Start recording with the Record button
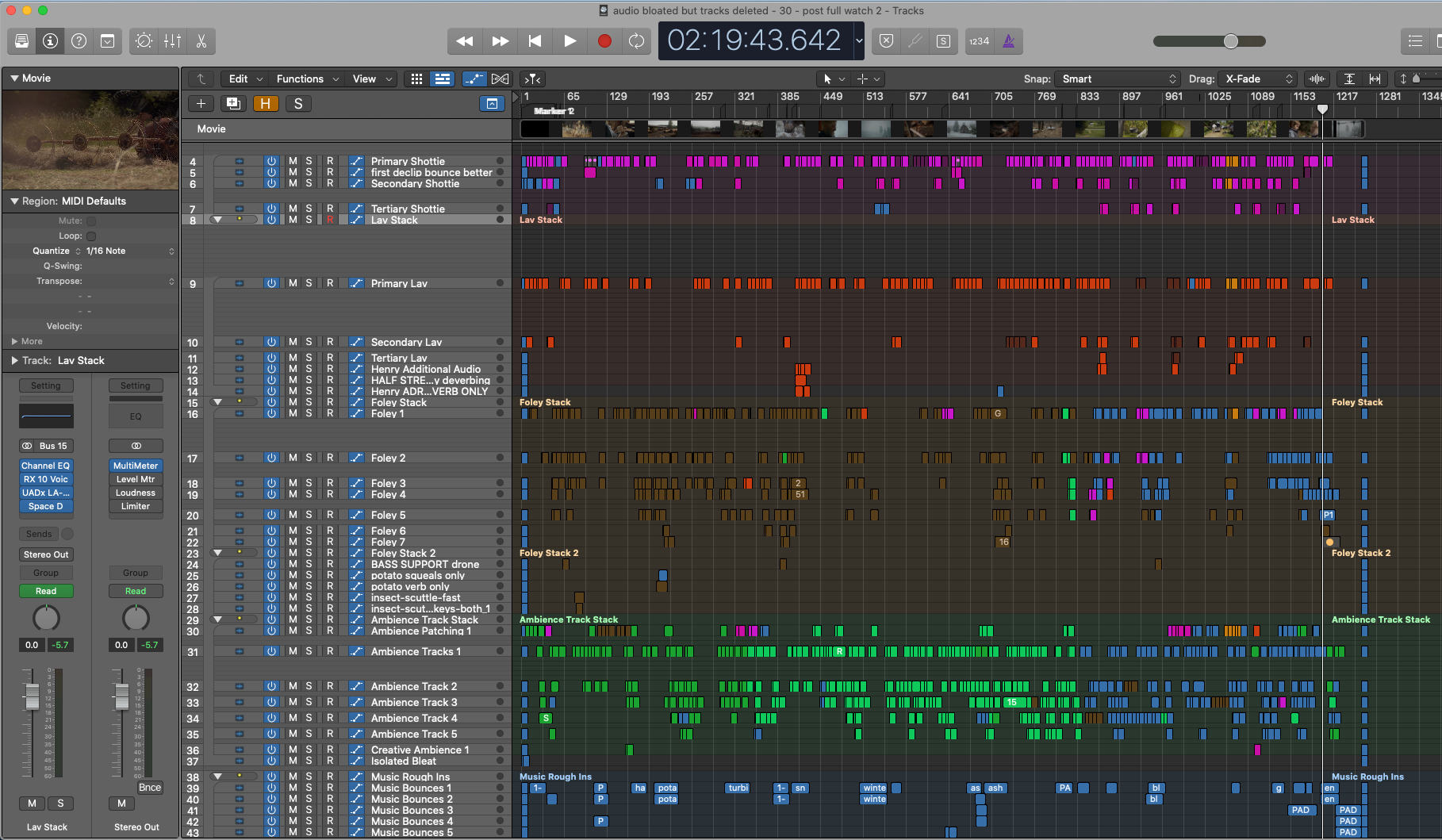The width and height of the screenshot is (1442, 840). [604, 41]
